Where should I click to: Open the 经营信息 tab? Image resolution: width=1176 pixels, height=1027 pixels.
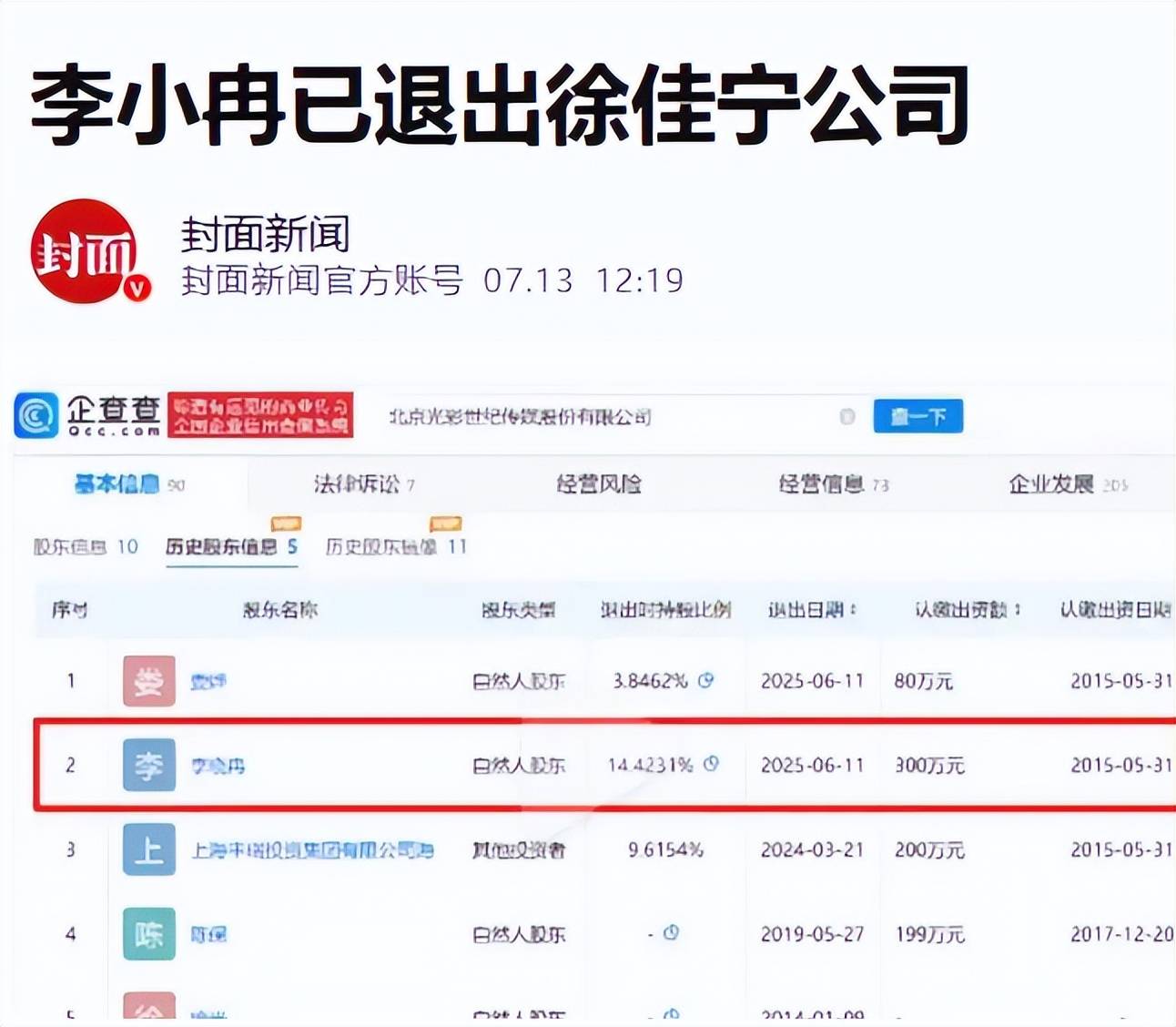(x=833, y=483)
